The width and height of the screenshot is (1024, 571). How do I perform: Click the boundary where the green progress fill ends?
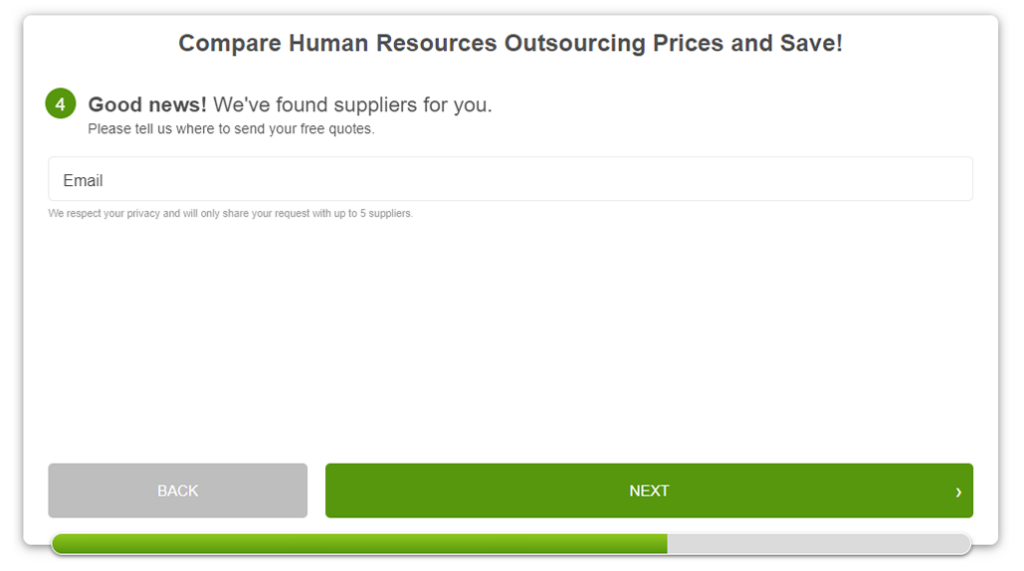pyautogui.click(x=667, y=544)
